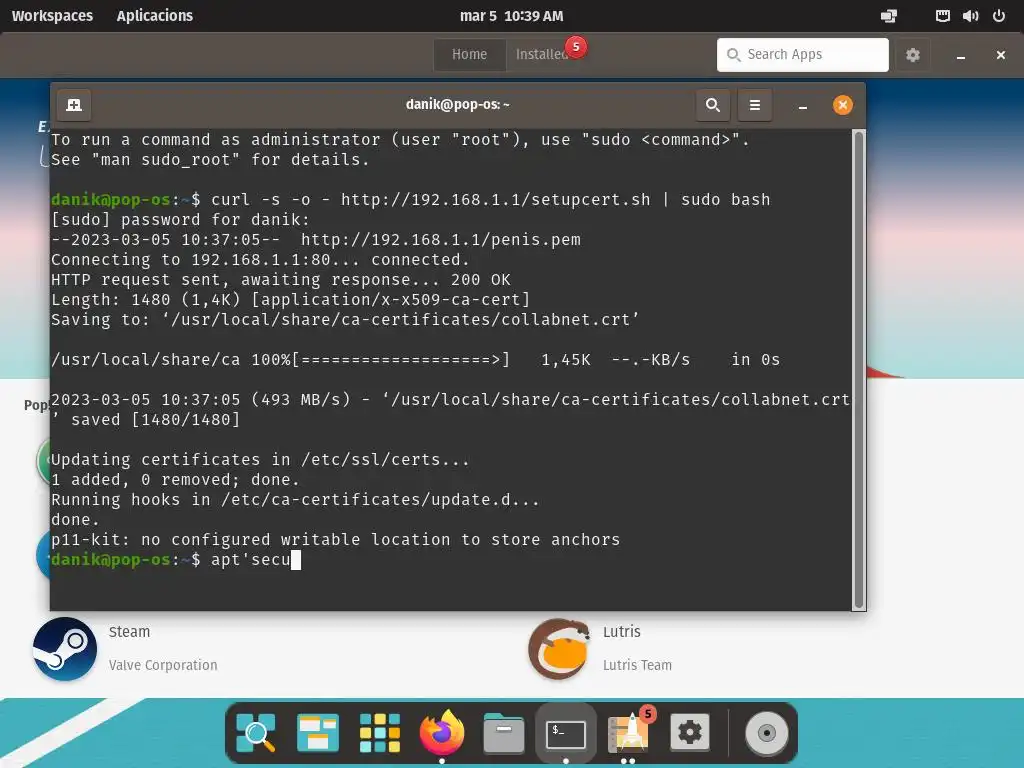The height and width of the screenshot is (768, 1024).
Task: Open Pop Shop rocket dock icon
Action: [x=628, y=732]
